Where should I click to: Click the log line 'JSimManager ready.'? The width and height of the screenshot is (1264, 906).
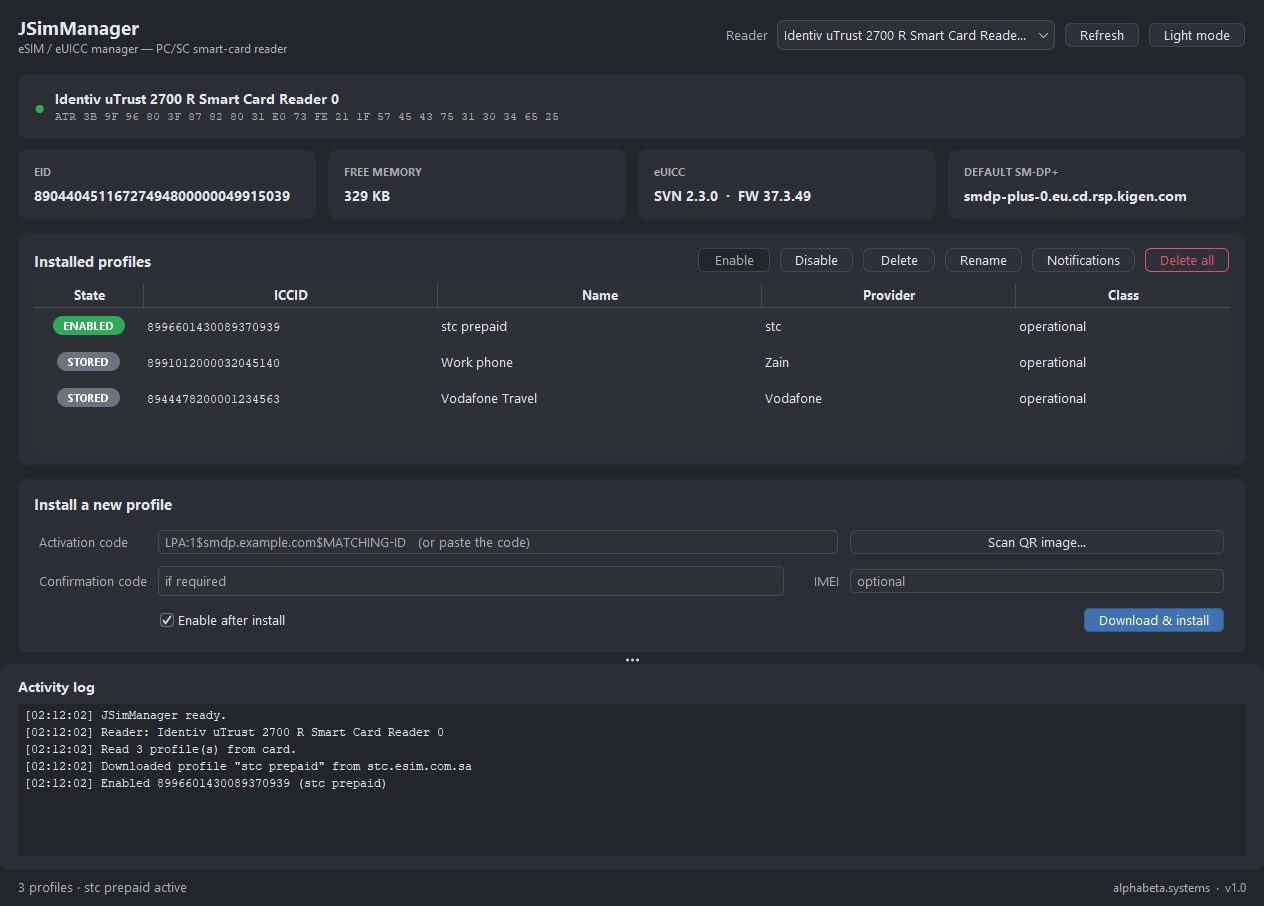[126, 715]
